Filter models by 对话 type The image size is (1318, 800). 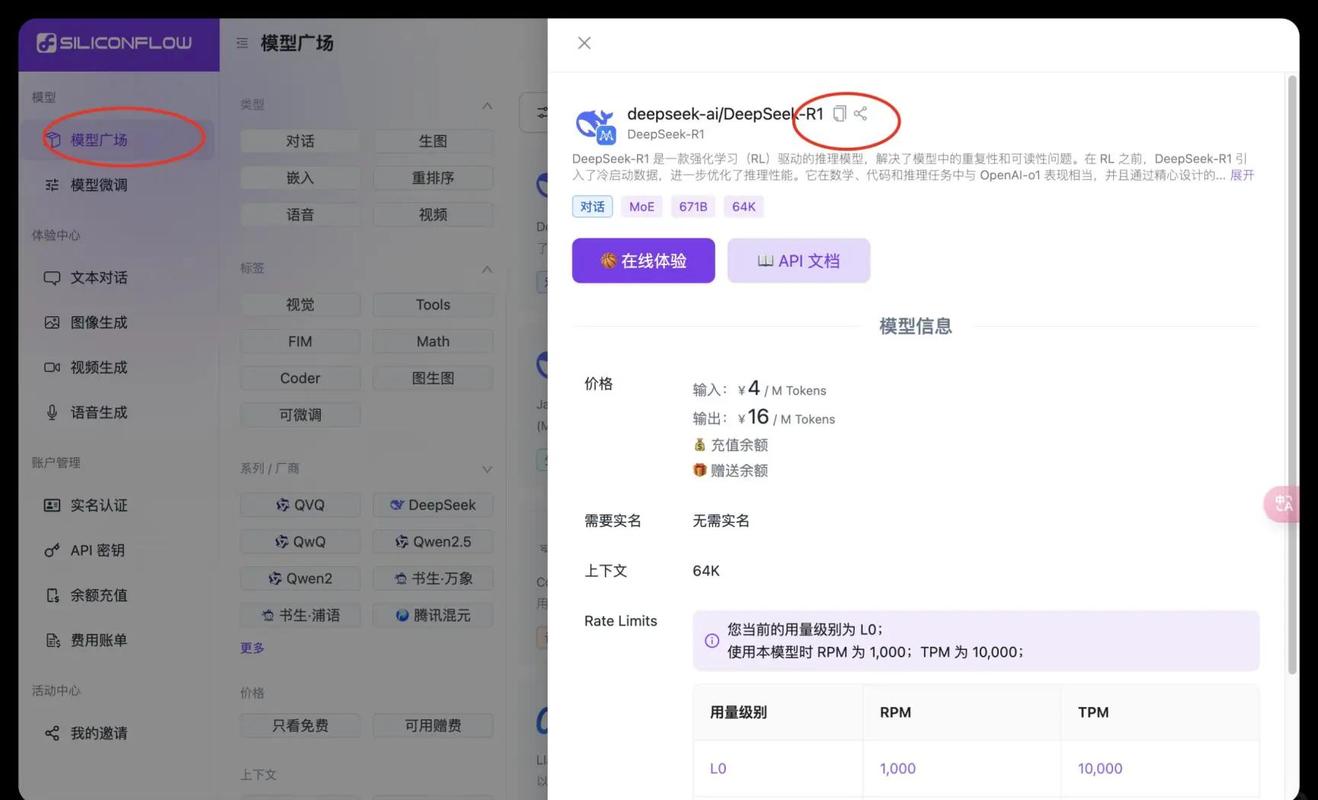pos(300,142)
